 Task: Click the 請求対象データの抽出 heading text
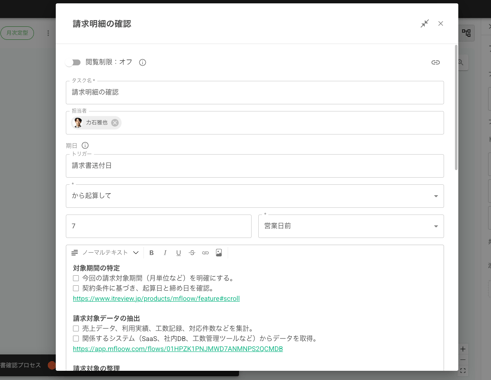point(106,318)
